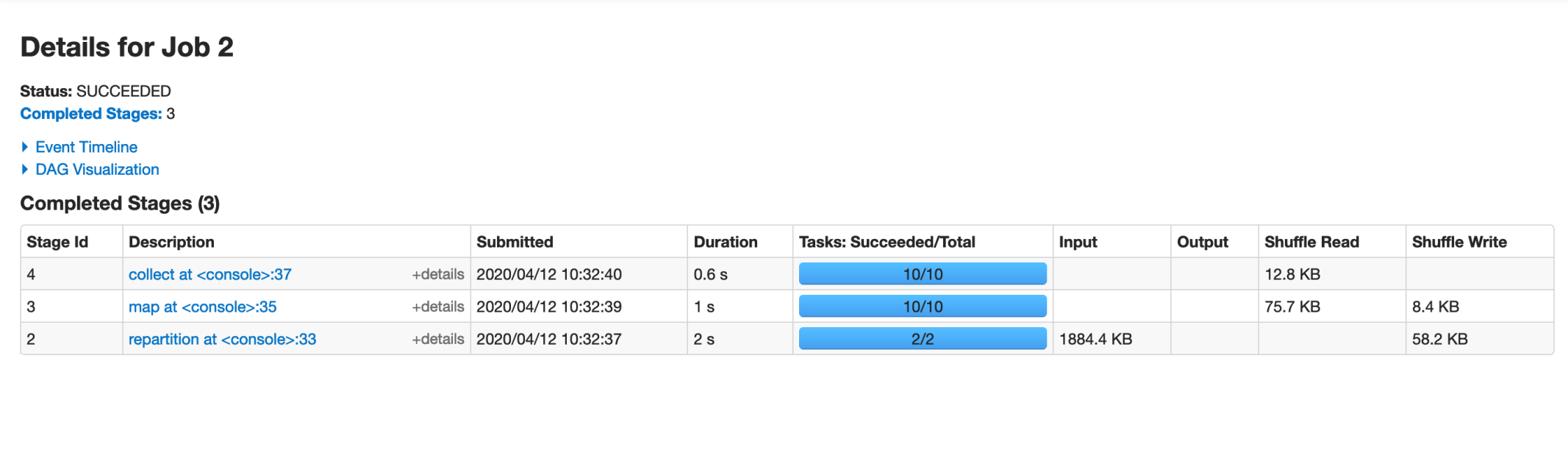This screenshot has width=1568, height=469.
Task: Show +details for the map stage
Action: [437, 307]
